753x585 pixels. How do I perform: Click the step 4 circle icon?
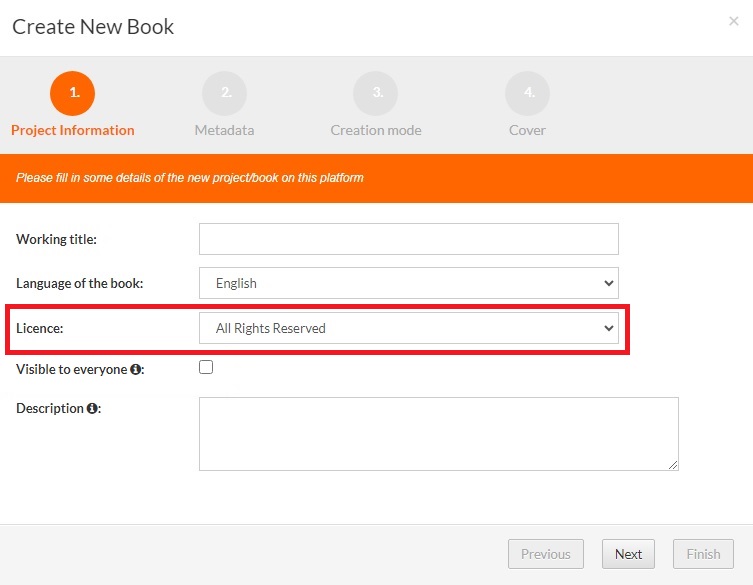click(x=527, y=93)
